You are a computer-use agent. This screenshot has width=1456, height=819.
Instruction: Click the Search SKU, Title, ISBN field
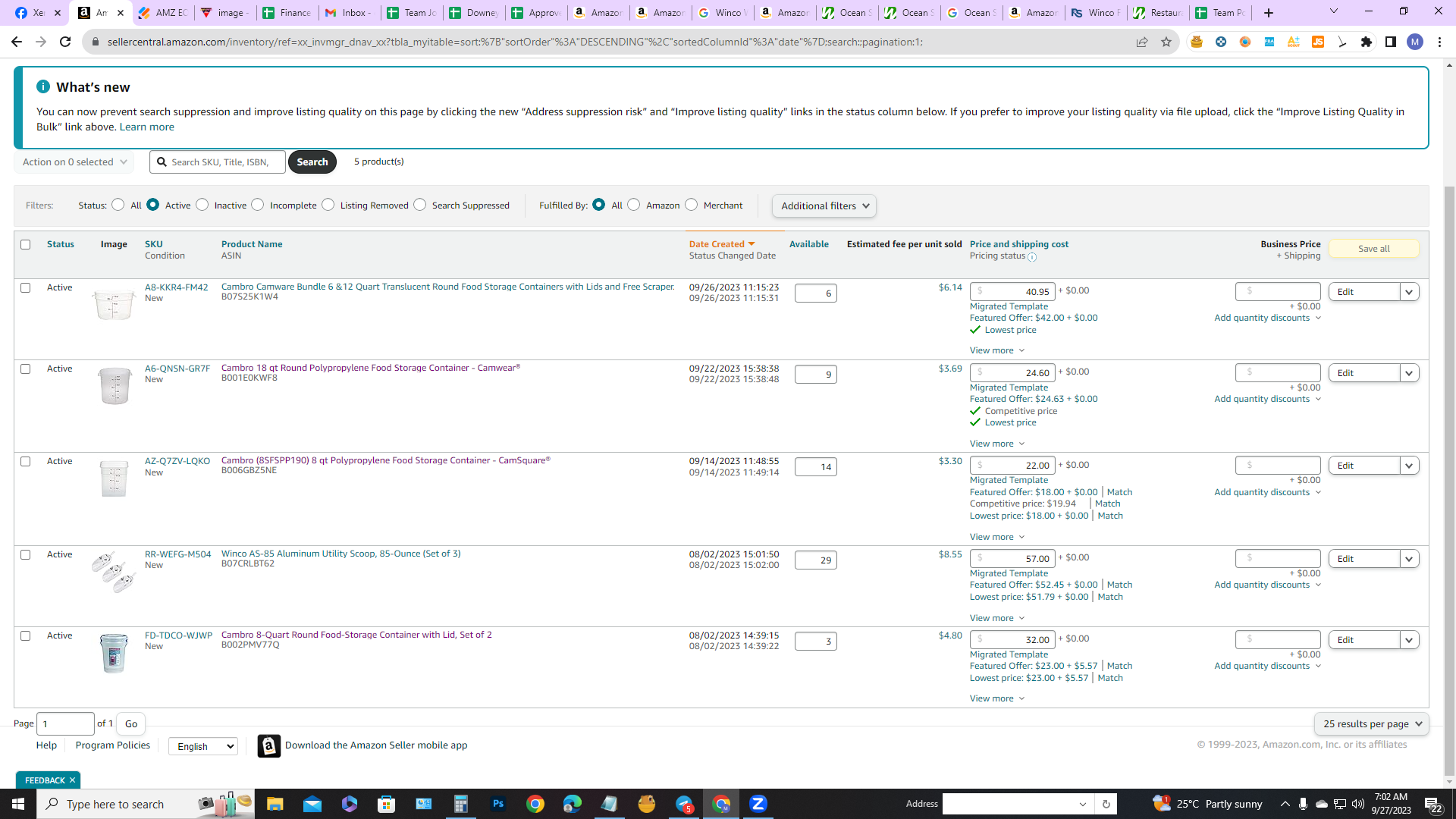pyautogui.click(x=218, y=162)
